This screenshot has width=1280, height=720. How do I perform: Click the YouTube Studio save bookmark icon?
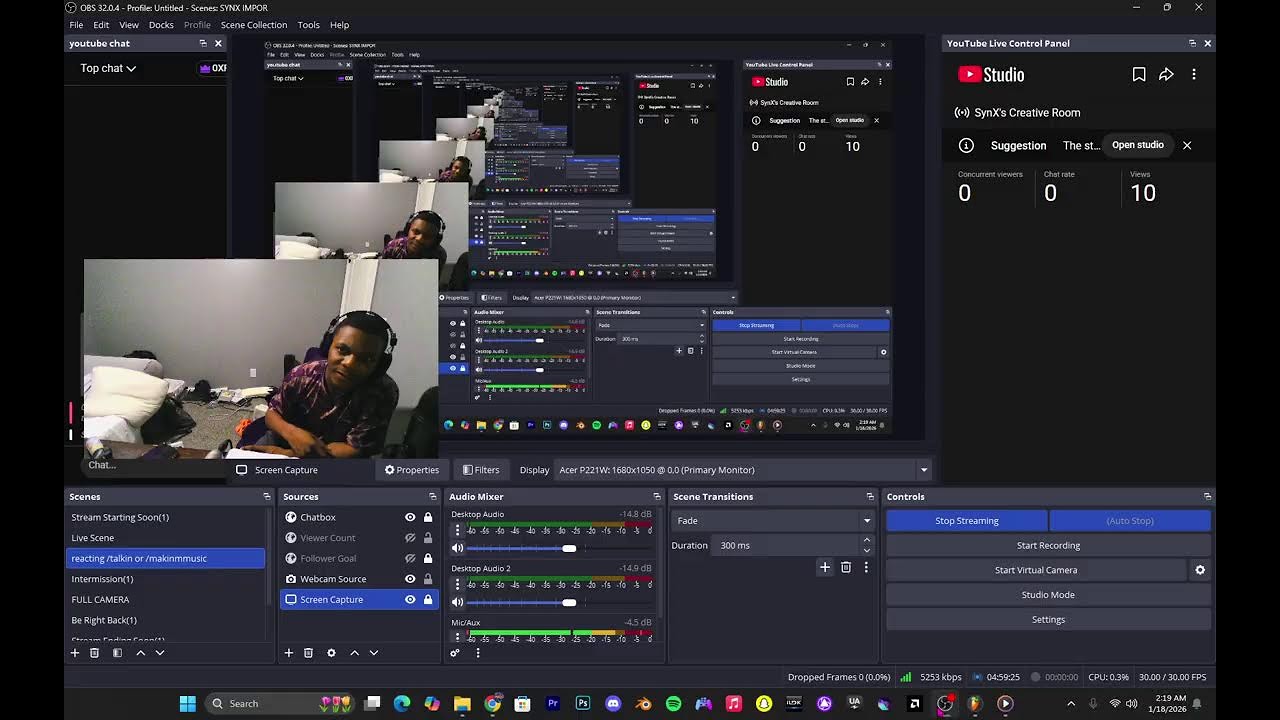pos(1139,75)
